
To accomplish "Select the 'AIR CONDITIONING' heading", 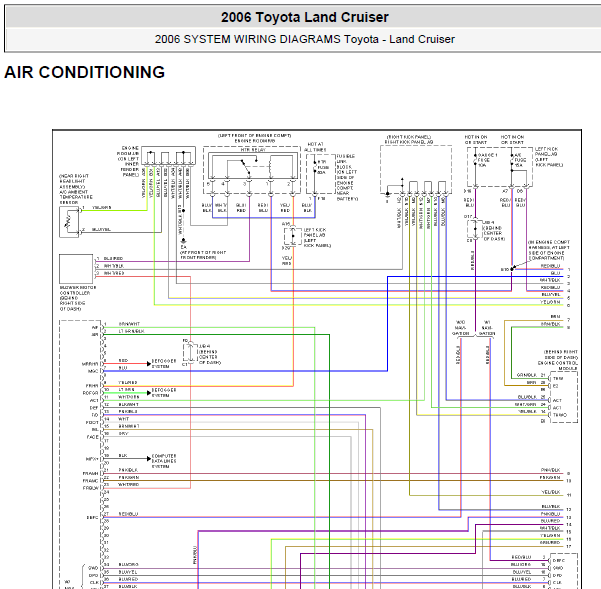I will tap(84, 72).
